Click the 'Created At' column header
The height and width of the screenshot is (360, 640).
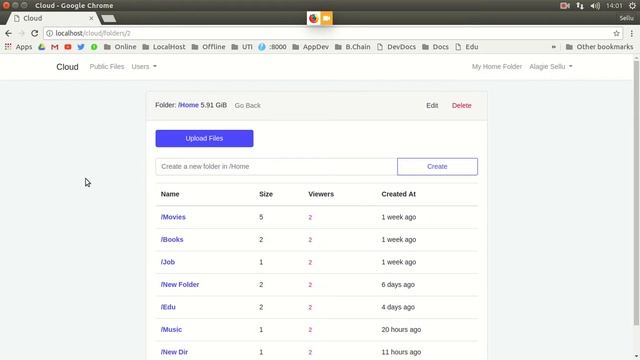pyautogui.click(x=398, y=194)
